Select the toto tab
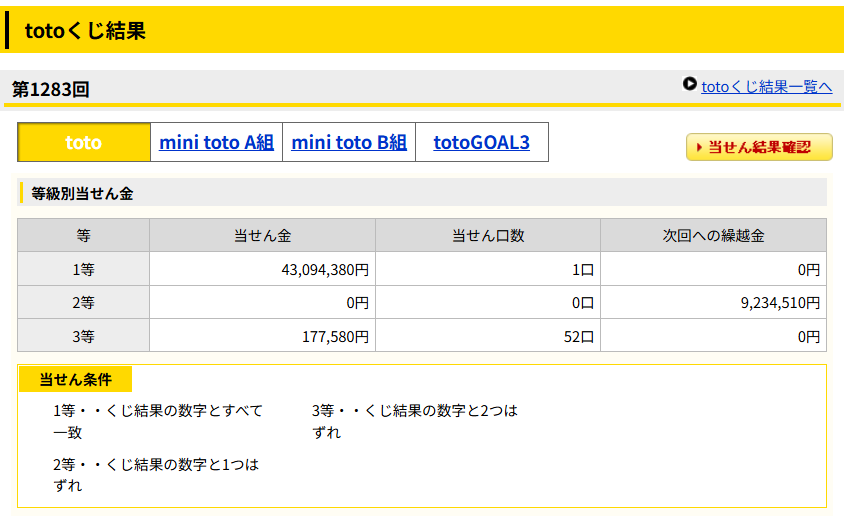 [x=84, y=142]
